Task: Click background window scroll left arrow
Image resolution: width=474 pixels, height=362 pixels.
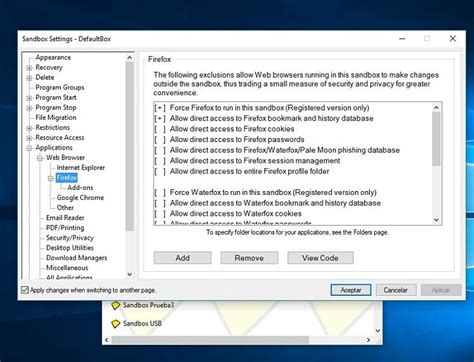Action: pos(107,340)
